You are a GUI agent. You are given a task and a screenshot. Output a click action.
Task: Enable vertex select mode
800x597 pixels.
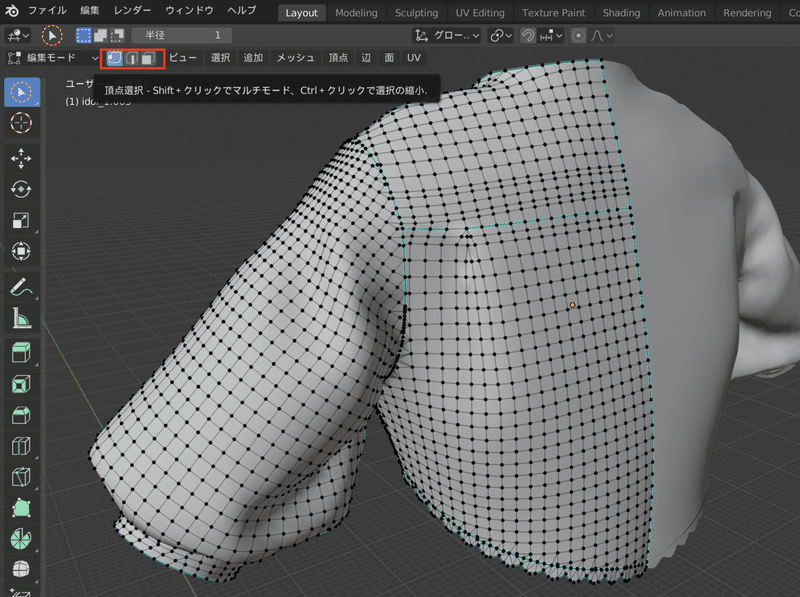tap(114, 58)
